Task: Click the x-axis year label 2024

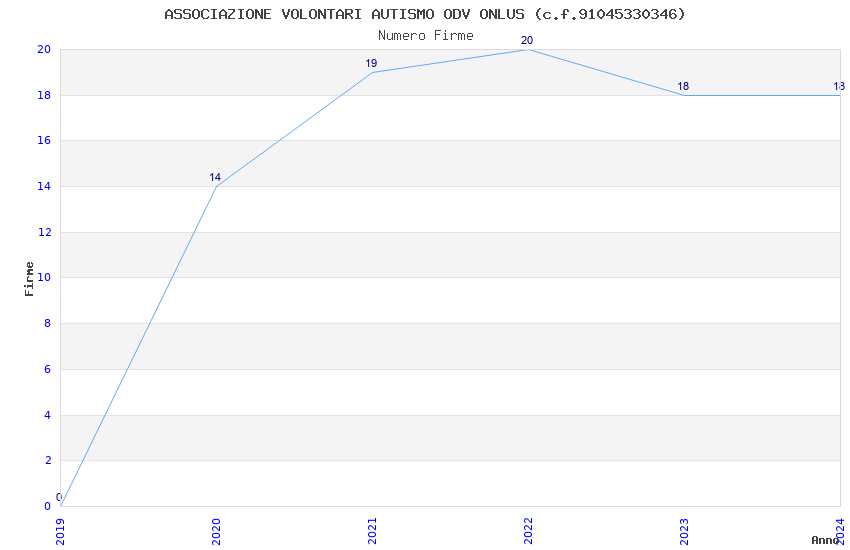Action: click(x=840, y=532)
